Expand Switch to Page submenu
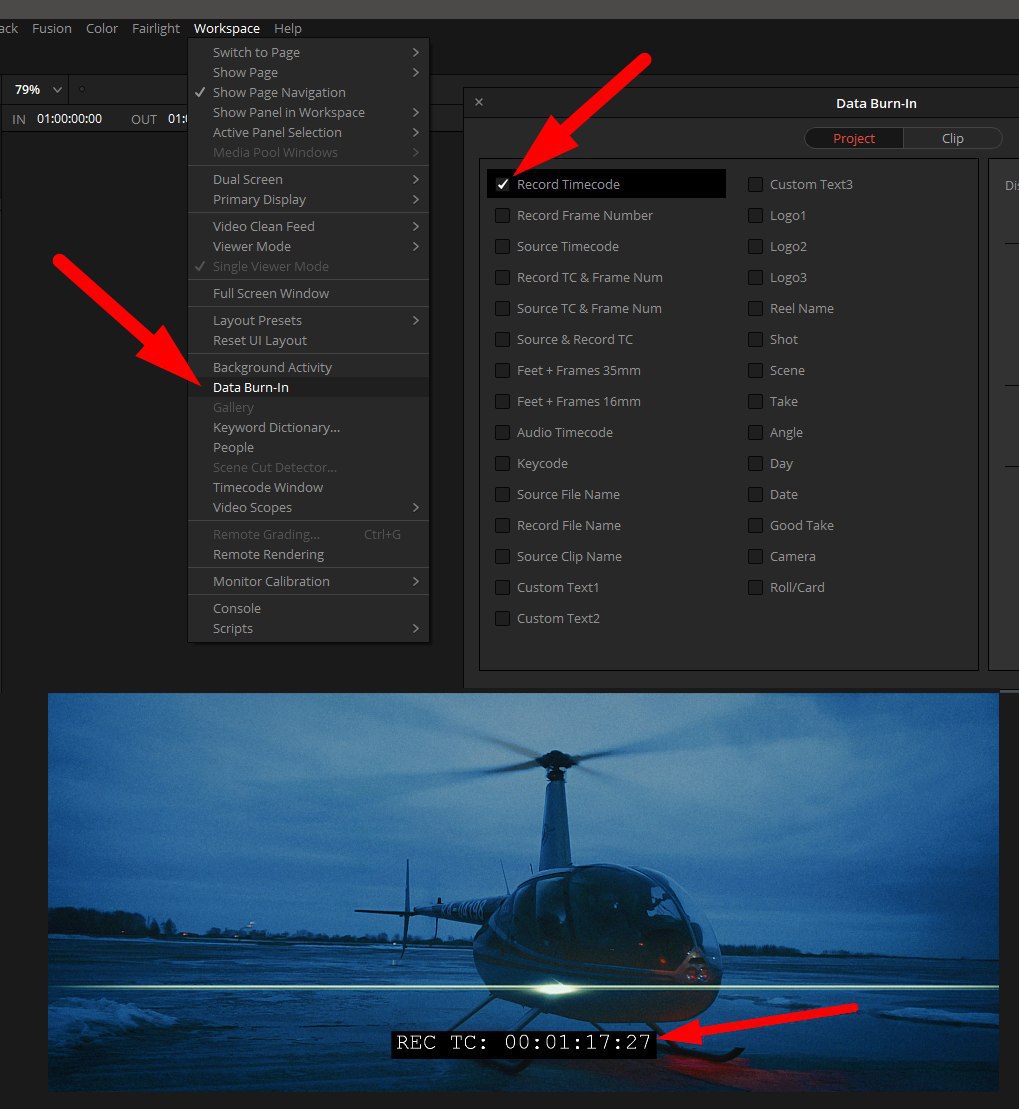This screenshot has width=1019, height=1109. (x=308, y=52)
